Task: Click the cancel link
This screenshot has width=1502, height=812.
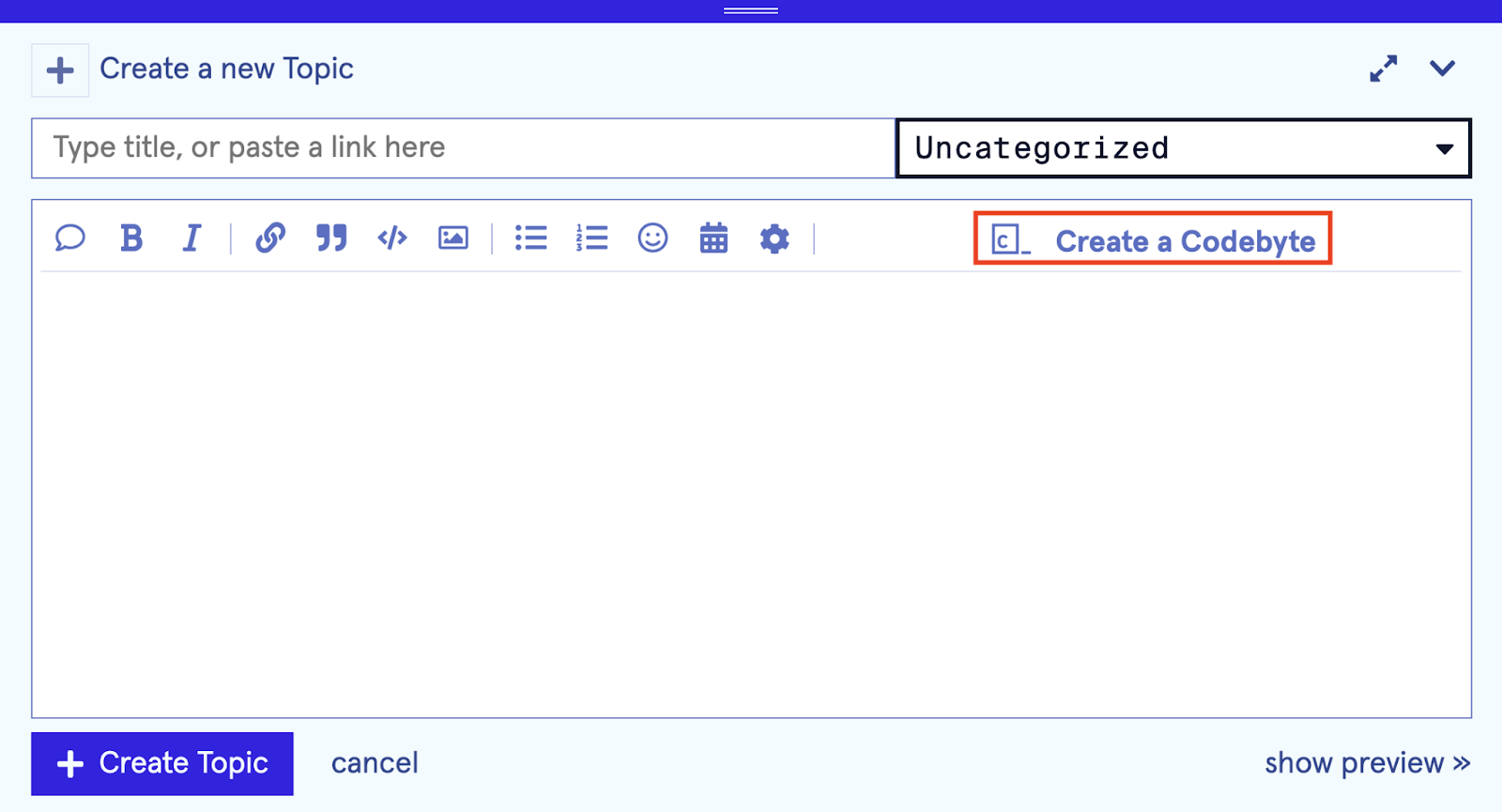Action: (x=375, y=763)
